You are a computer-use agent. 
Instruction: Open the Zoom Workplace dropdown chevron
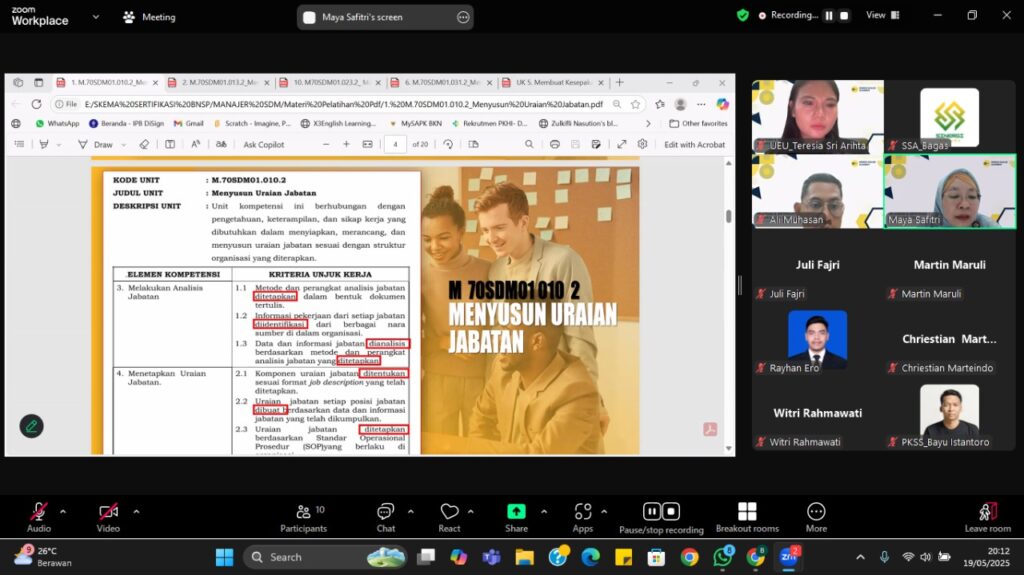(x=95, y=17)
